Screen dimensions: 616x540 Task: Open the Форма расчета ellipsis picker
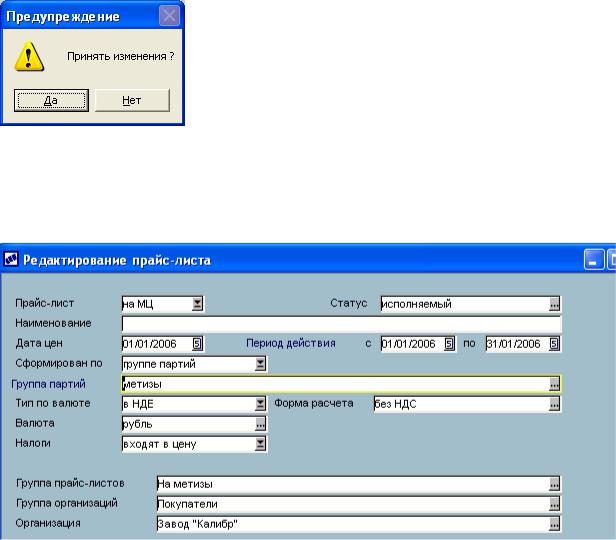click(x=554, y=404)
